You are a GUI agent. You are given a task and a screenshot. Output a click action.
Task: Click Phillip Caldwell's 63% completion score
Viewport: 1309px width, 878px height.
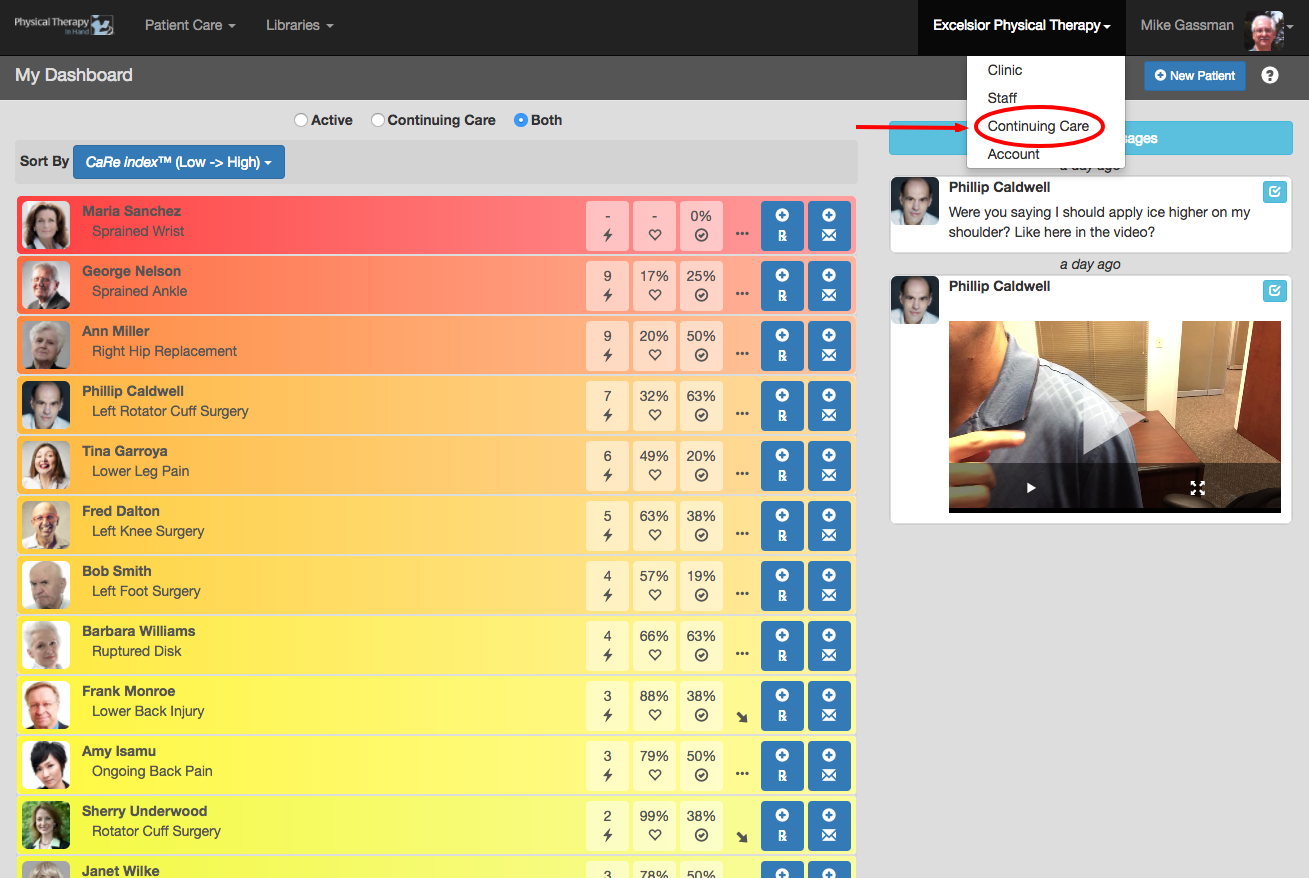tap(701, 405)
